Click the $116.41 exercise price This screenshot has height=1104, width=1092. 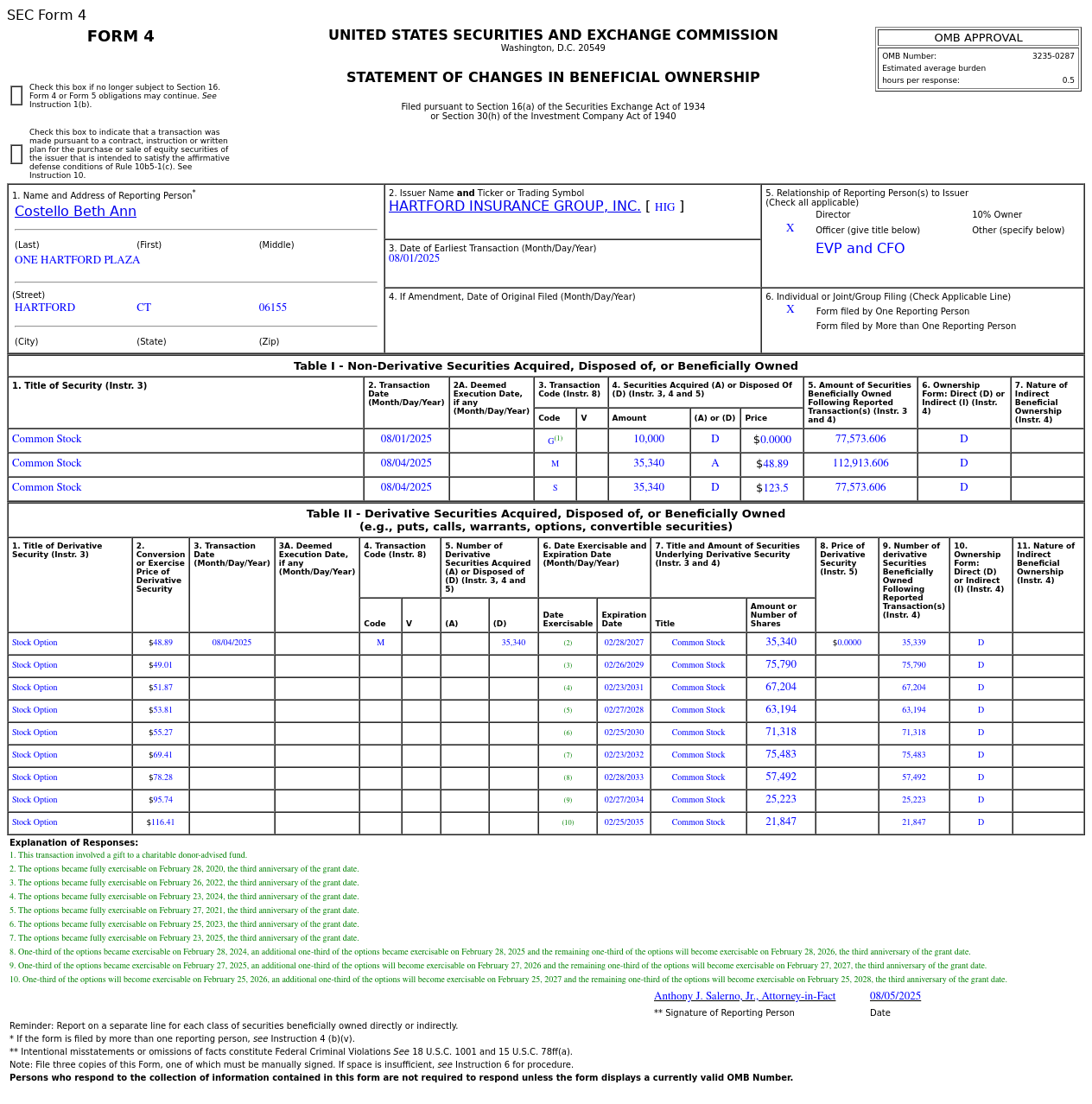[x=161, y=822]
